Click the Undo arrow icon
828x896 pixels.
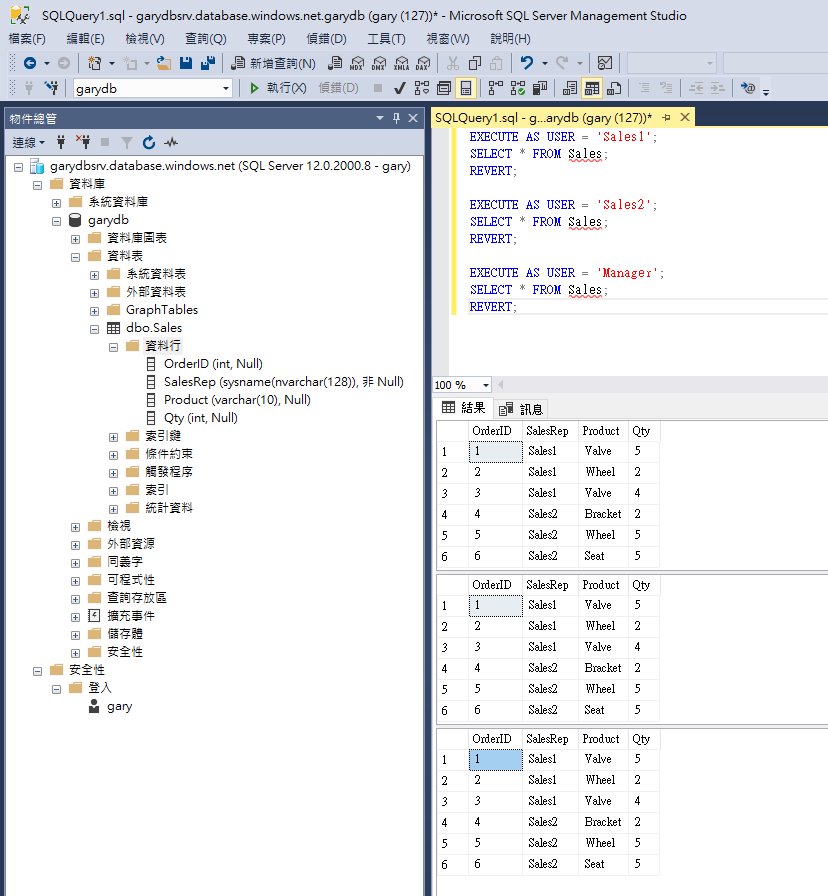point(527,63)
